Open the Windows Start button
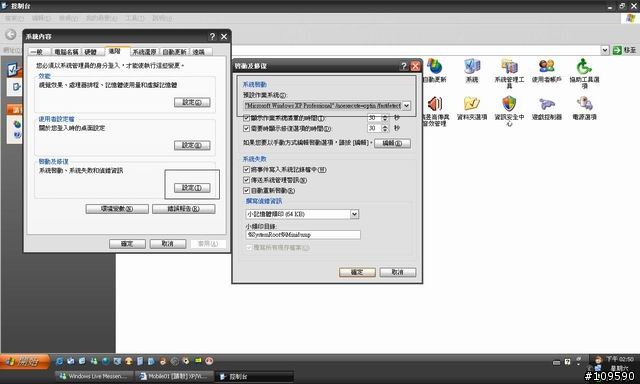The height and width of the screenshot is (384, 640). tap(25, 362)
